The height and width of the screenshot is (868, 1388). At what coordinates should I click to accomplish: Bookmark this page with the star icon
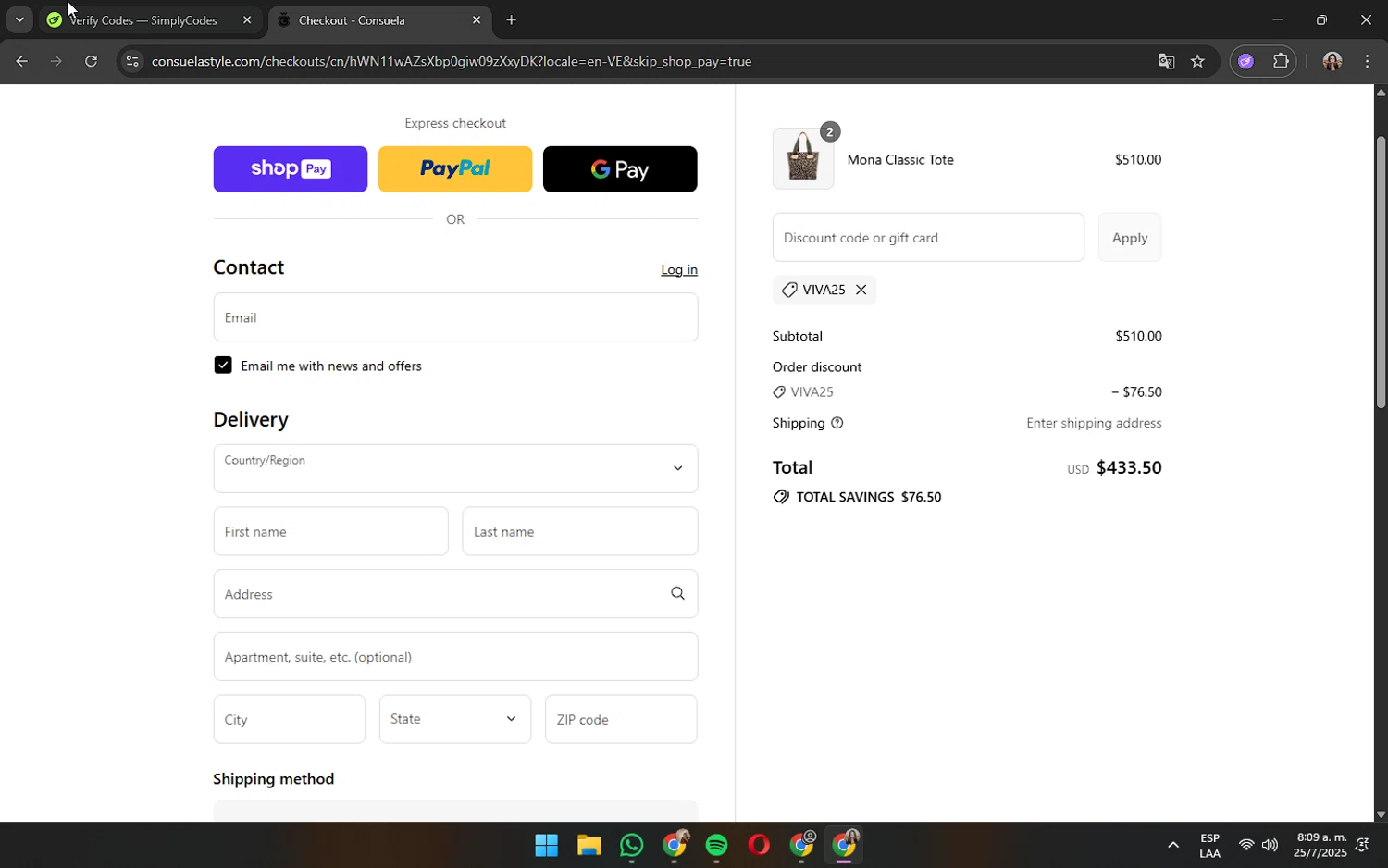[x=1197, y=61]
